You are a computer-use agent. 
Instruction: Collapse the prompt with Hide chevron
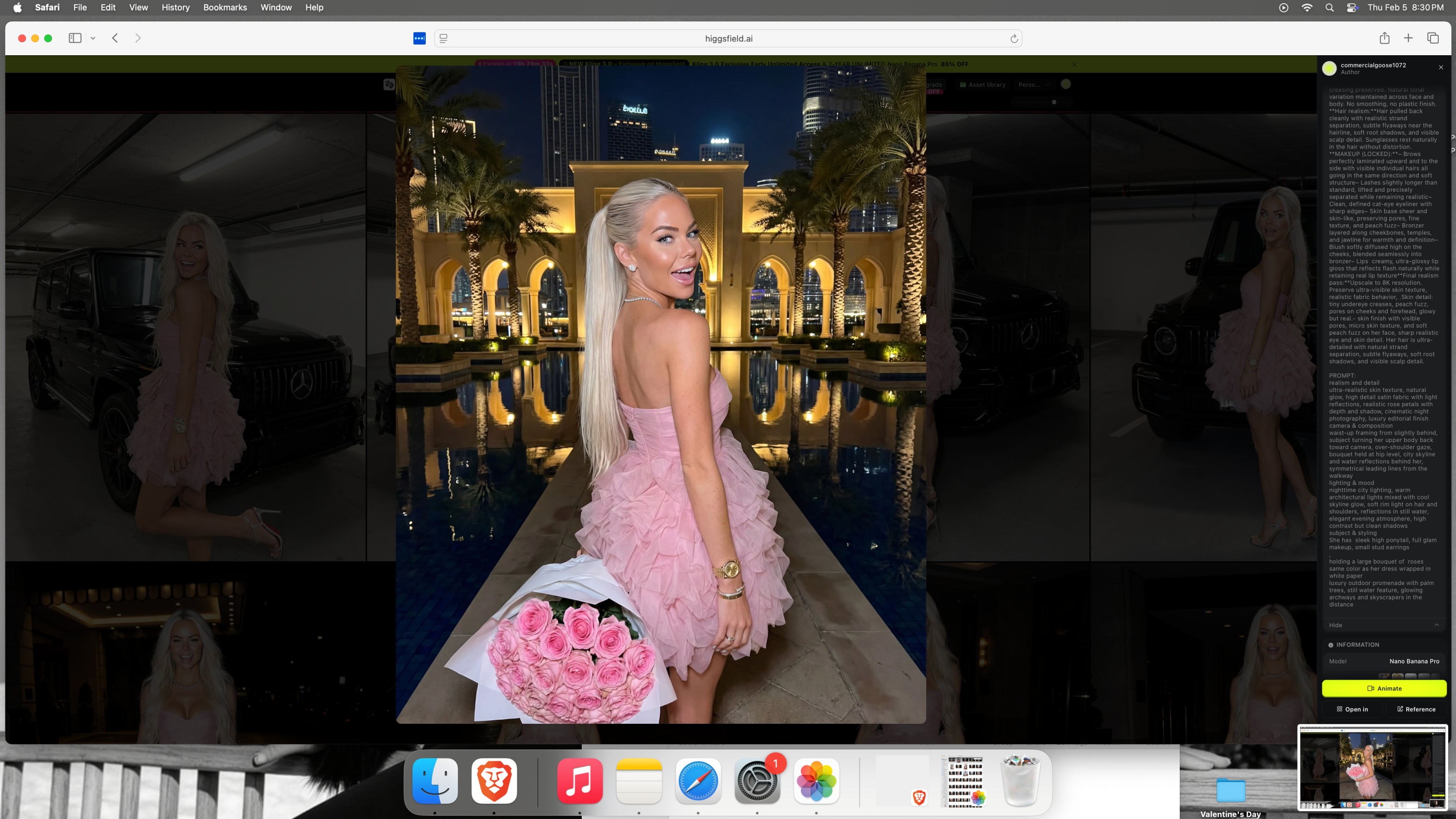click(1436, 624)
